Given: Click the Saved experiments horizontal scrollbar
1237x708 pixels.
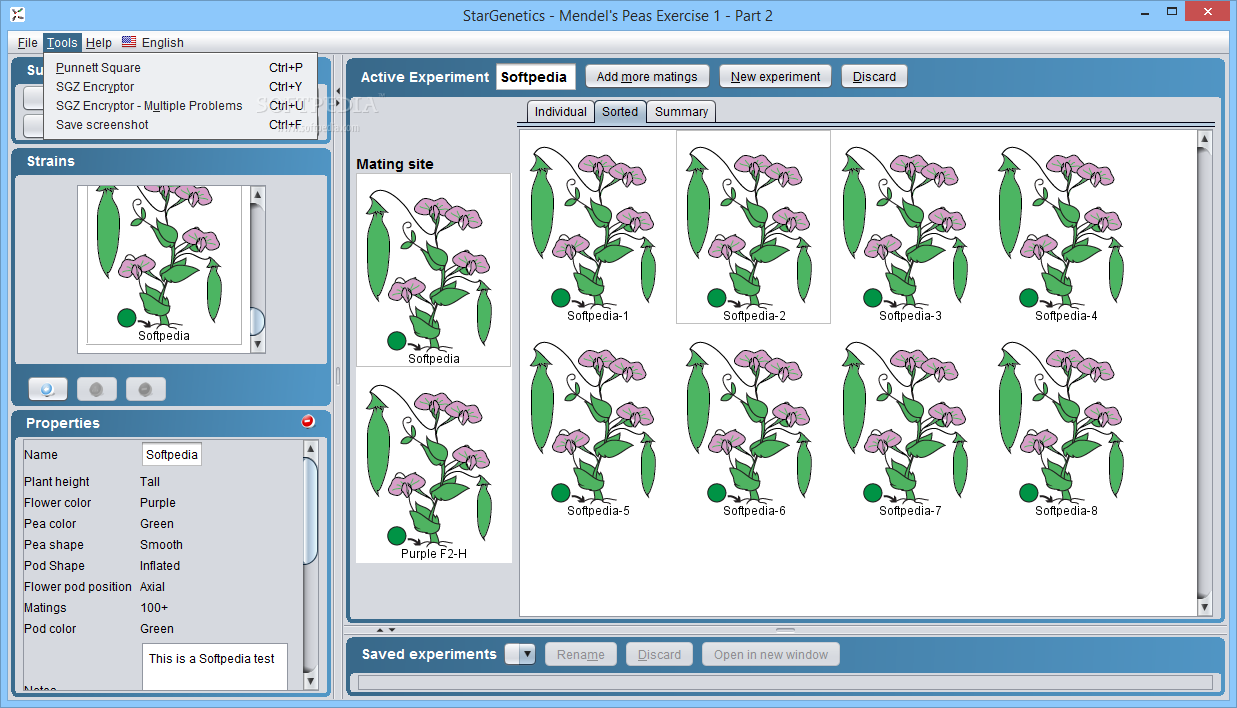Looking at the screenshot, I should (x=785, y=682).
